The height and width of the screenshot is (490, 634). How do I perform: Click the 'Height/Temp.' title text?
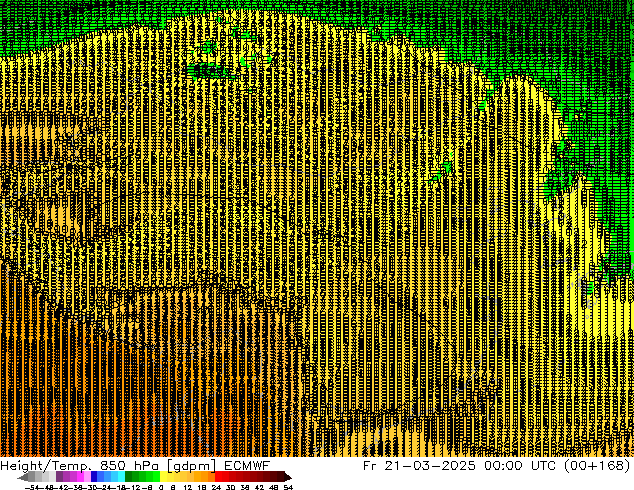44,466
